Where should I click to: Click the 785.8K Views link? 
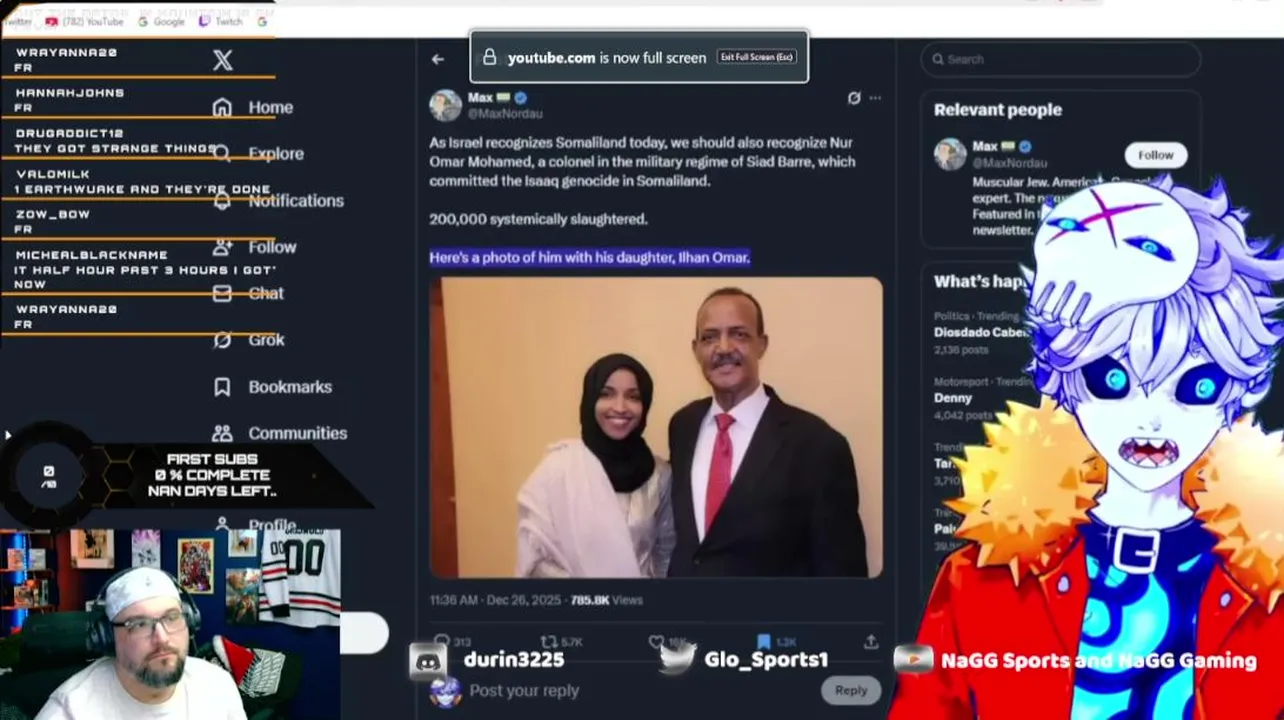click(x=607, y=600)
